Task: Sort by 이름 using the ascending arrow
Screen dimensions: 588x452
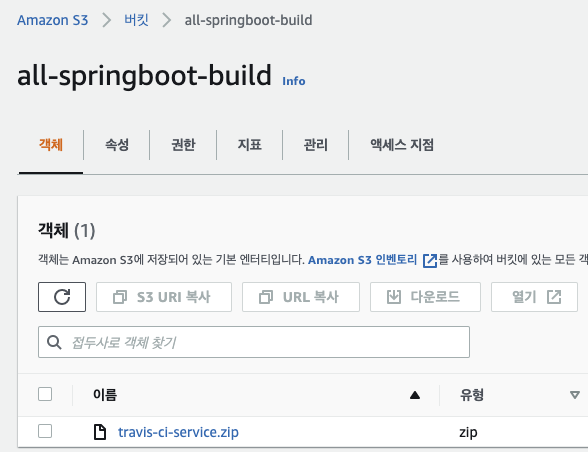Action: tap(415, 395)
